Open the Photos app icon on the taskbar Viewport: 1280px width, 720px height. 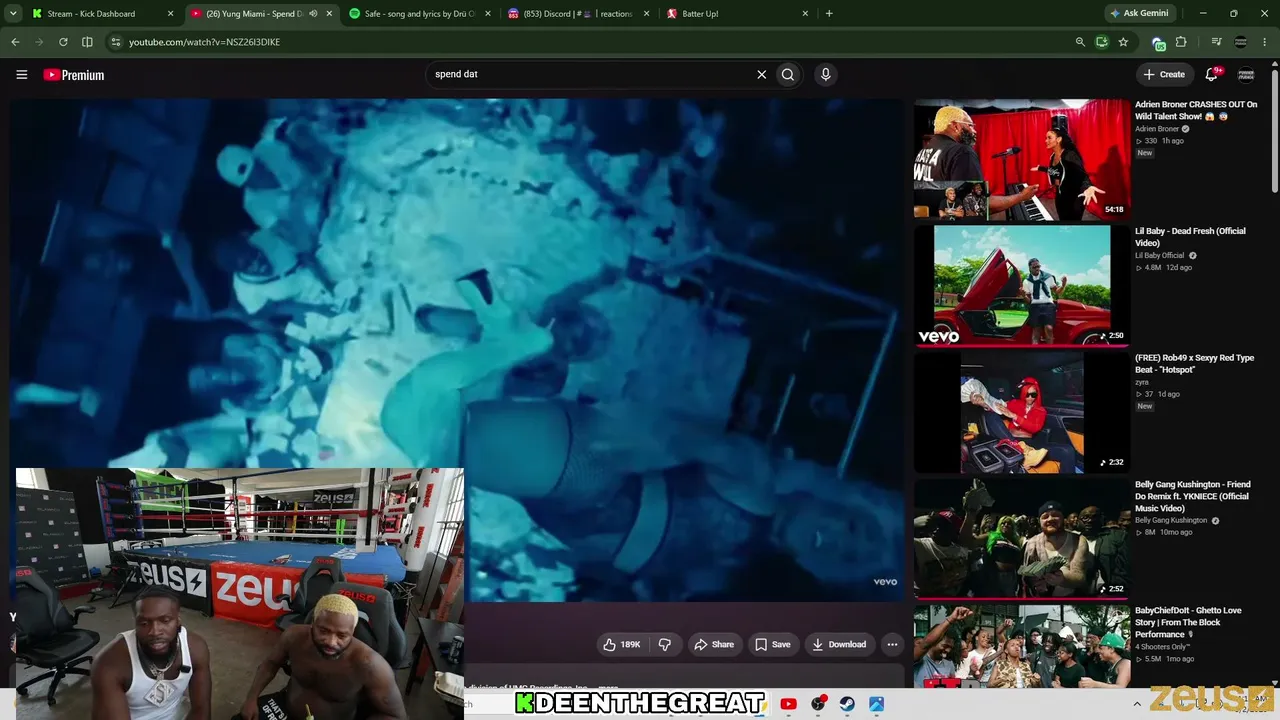(876, 704)
